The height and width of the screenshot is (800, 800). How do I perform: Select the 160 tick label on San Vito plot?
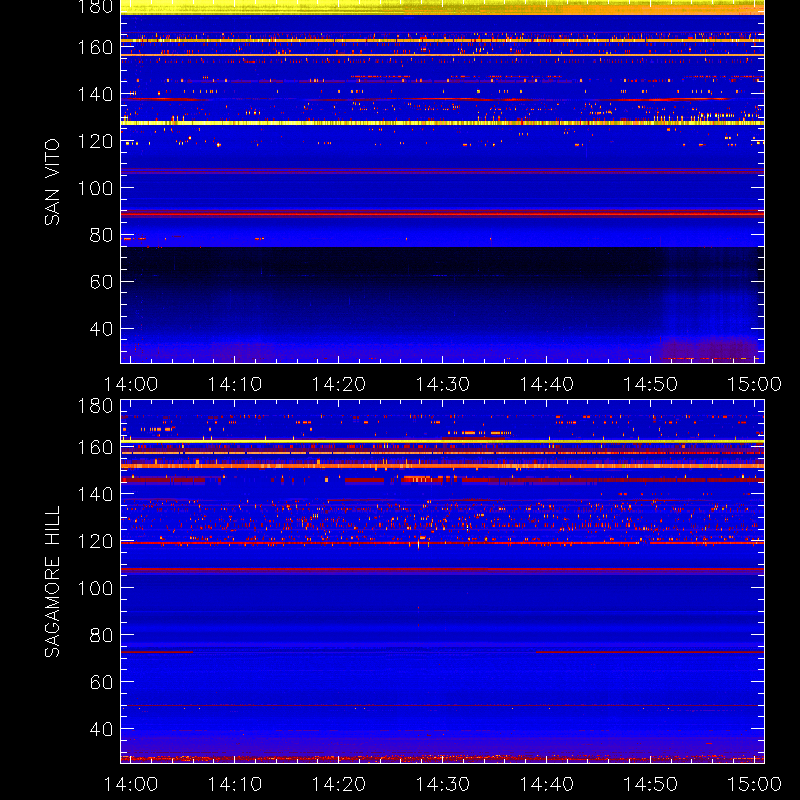95,47
